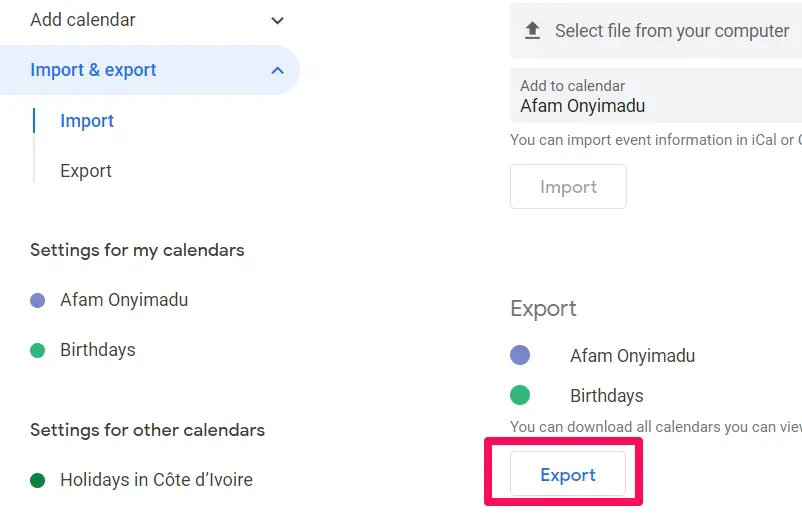Select the Import submenu item

click(87, 121)
